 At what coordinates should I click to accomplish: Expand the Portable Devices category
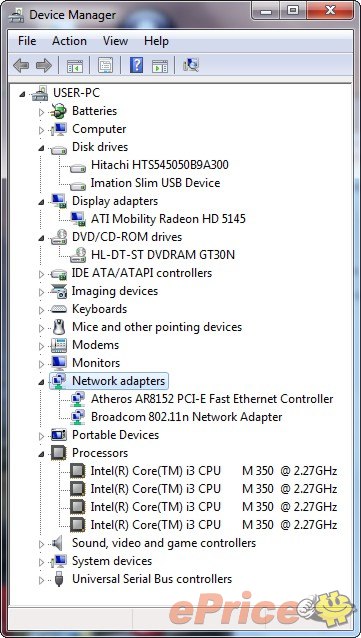click(41, 436)
